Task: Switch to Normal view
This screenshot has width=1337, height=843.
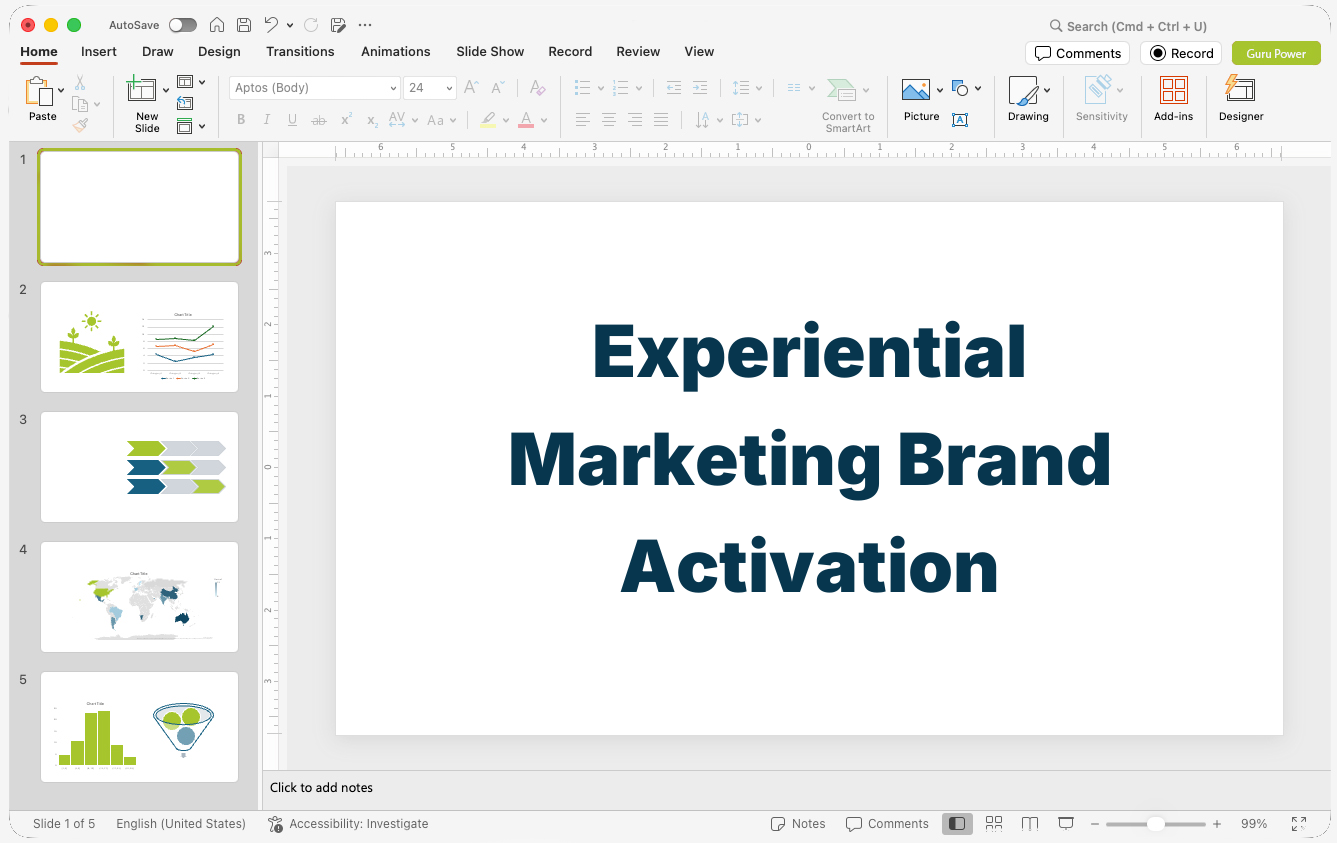Action: (957, 824)
